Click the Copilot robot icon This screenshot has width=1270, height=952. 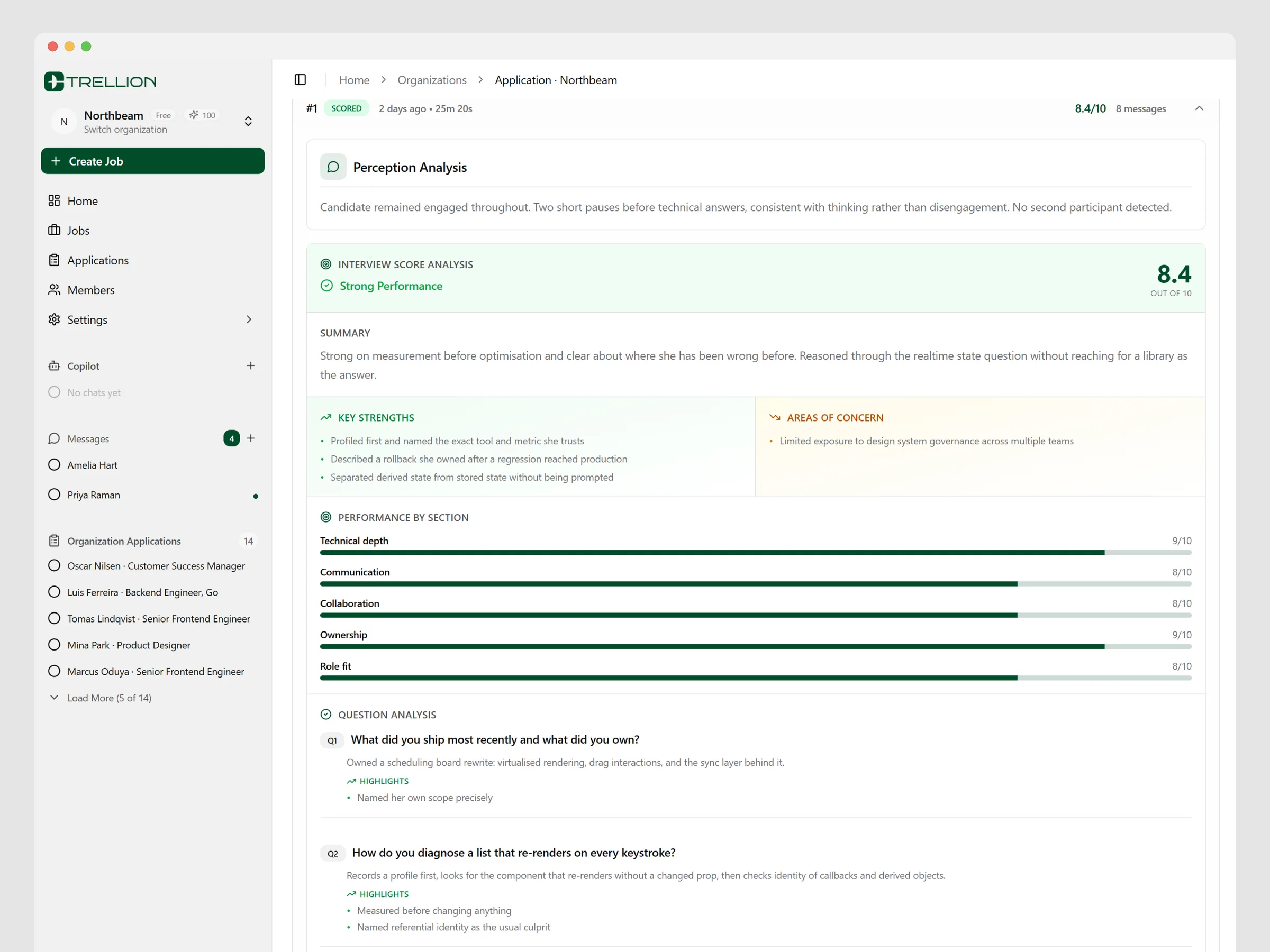54,365
